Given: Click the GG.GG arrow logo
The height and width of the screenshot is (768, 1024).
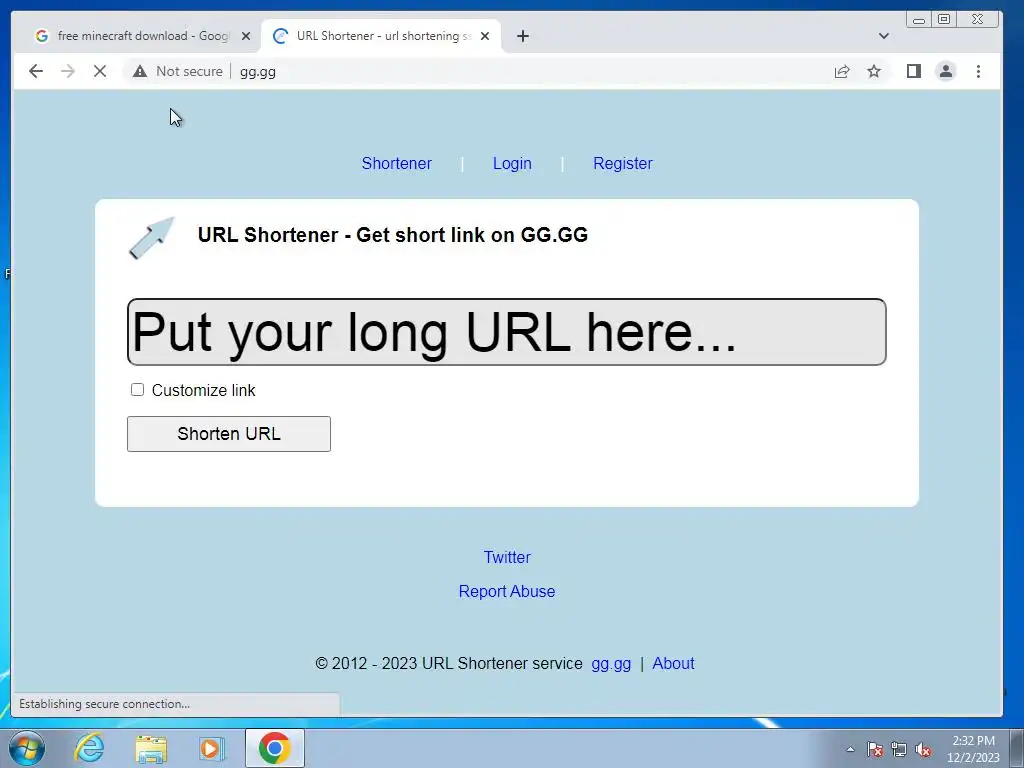Looking at the screenshot, I should 152,238.
